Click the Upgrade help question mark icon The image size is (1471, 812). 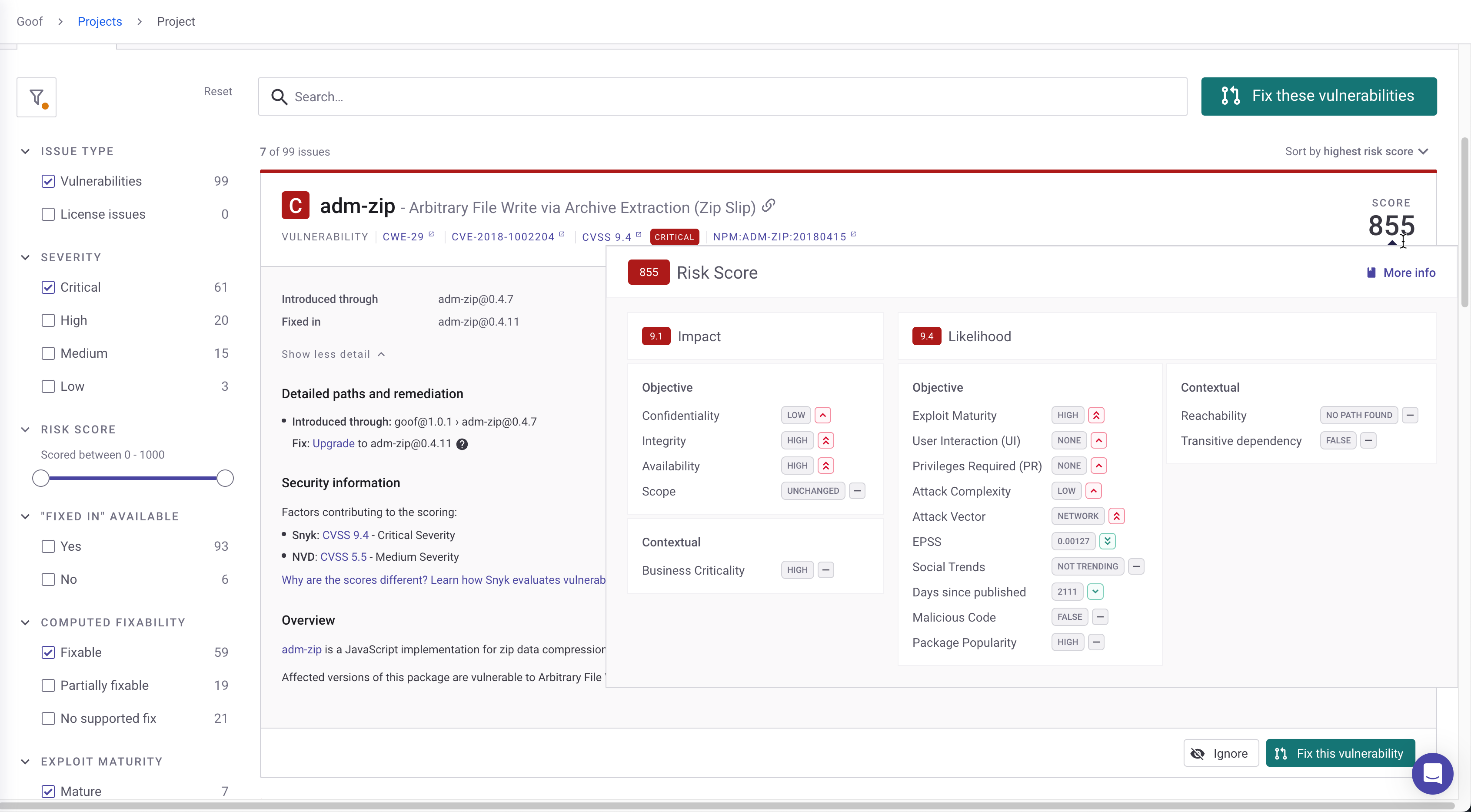[x=463, y=444]
